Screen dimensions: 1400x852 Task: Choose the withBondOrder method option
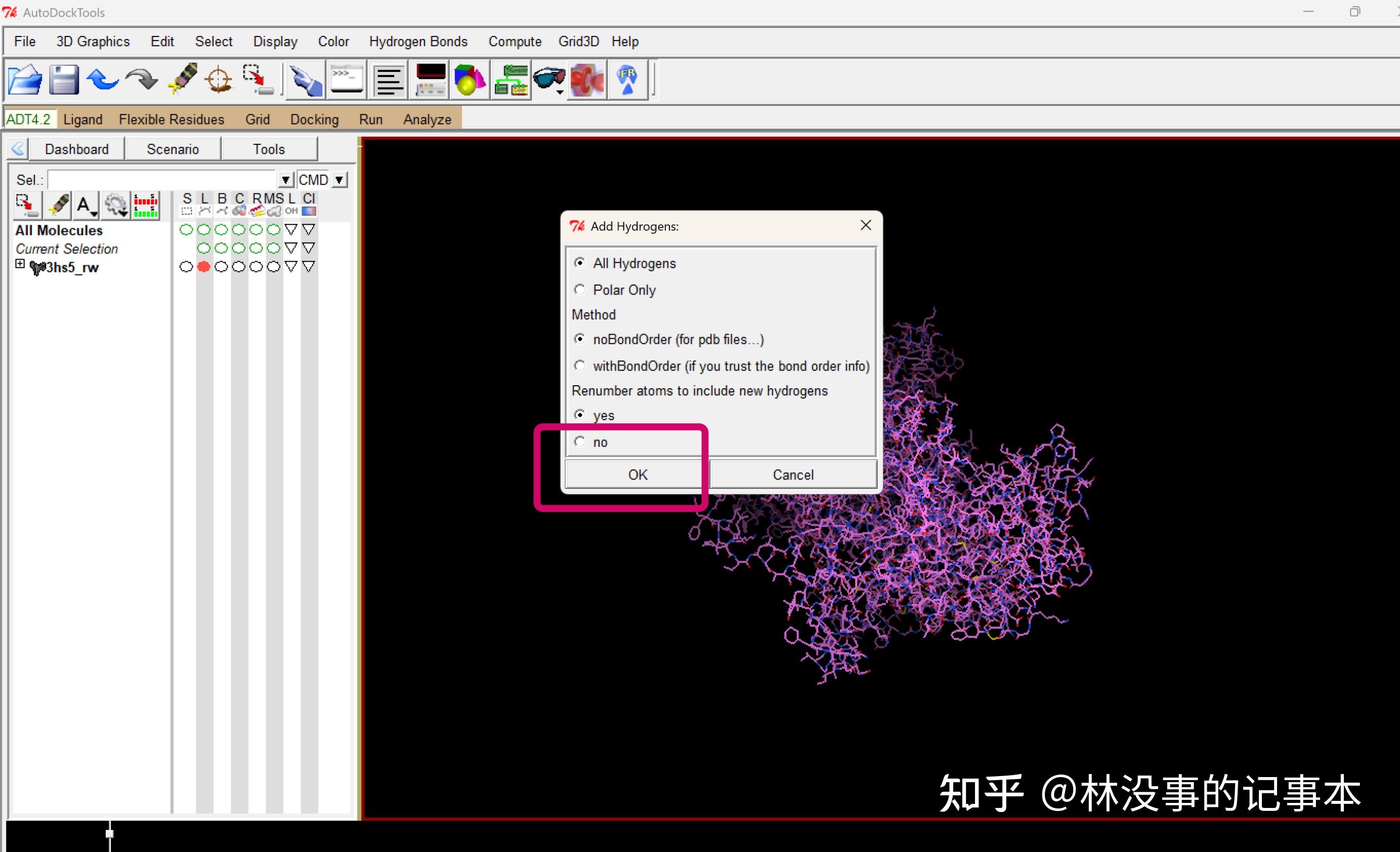(x=579, y=366)
